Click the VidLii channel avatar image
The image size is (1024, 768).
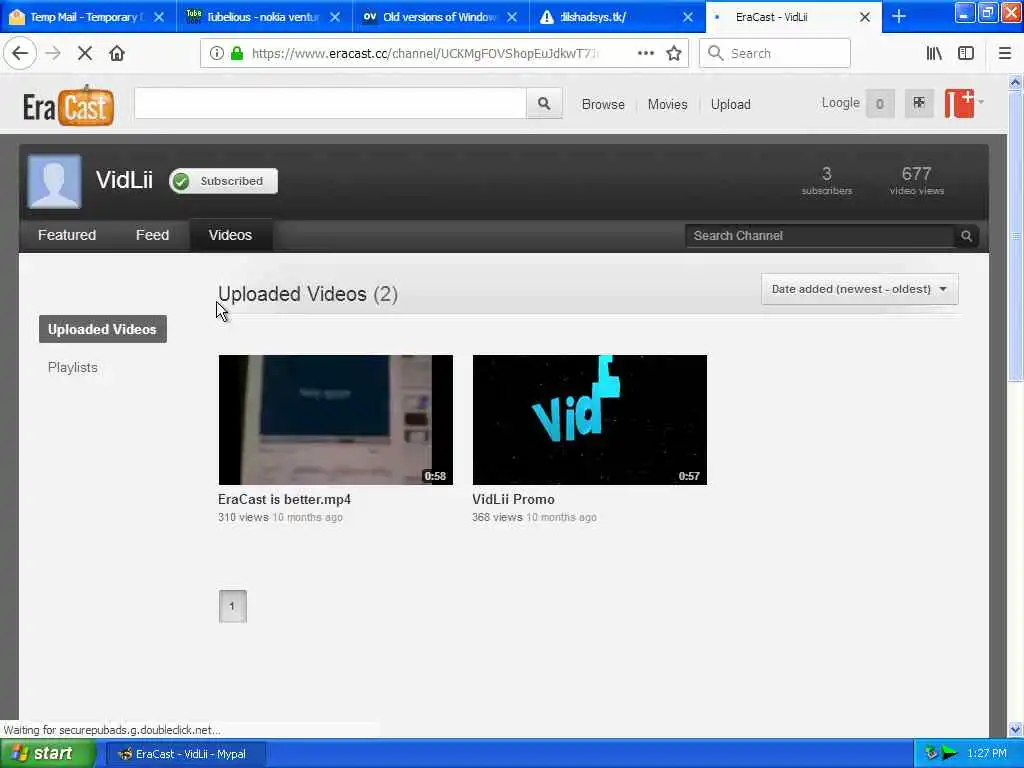click(54, 181)
